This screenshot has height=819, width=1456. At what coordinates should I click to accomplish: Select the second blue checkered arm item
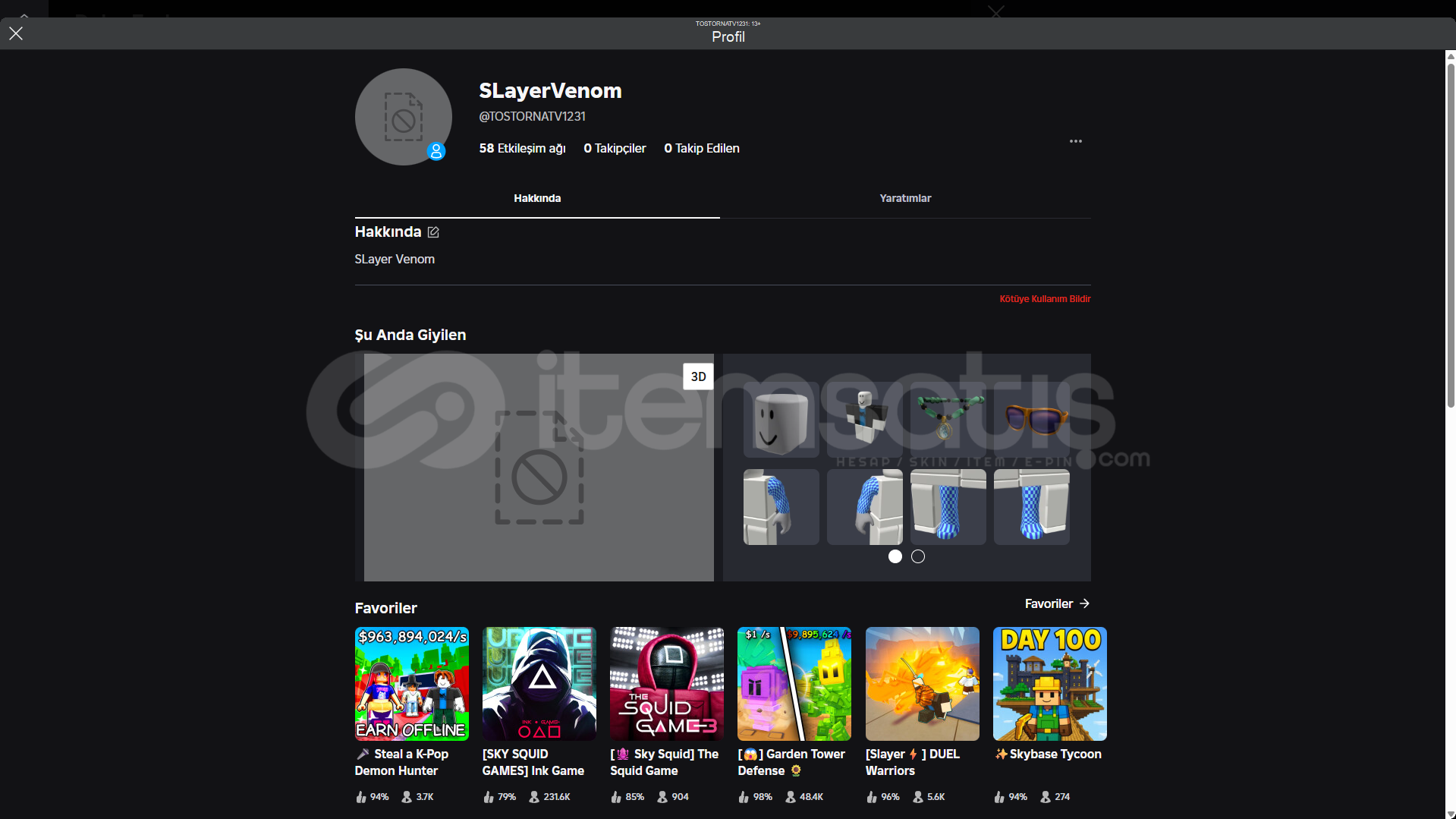point(864,507)
